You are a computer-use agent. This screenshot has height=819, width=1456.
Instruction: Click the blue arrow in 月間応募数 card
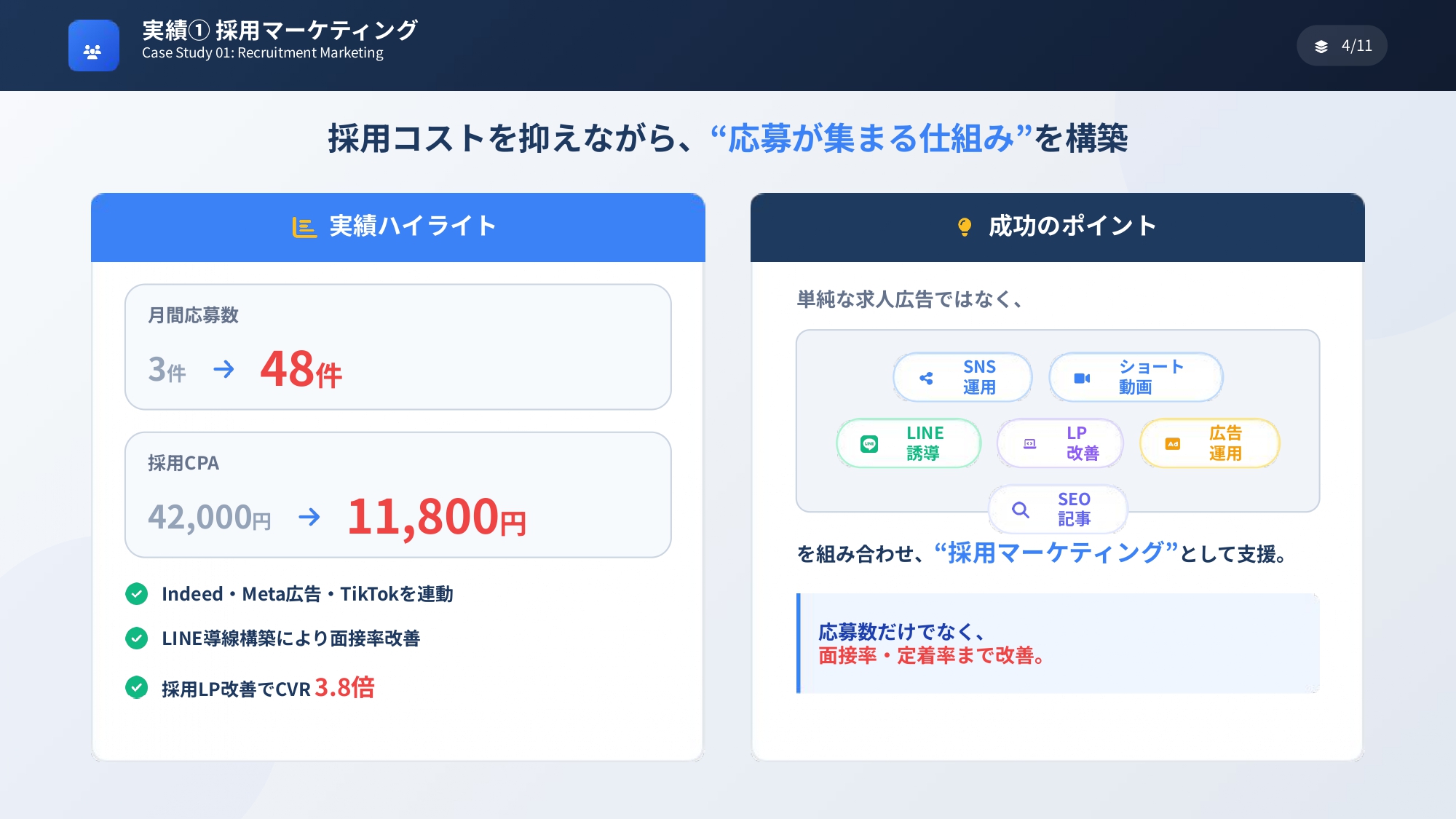coord(224,369)
